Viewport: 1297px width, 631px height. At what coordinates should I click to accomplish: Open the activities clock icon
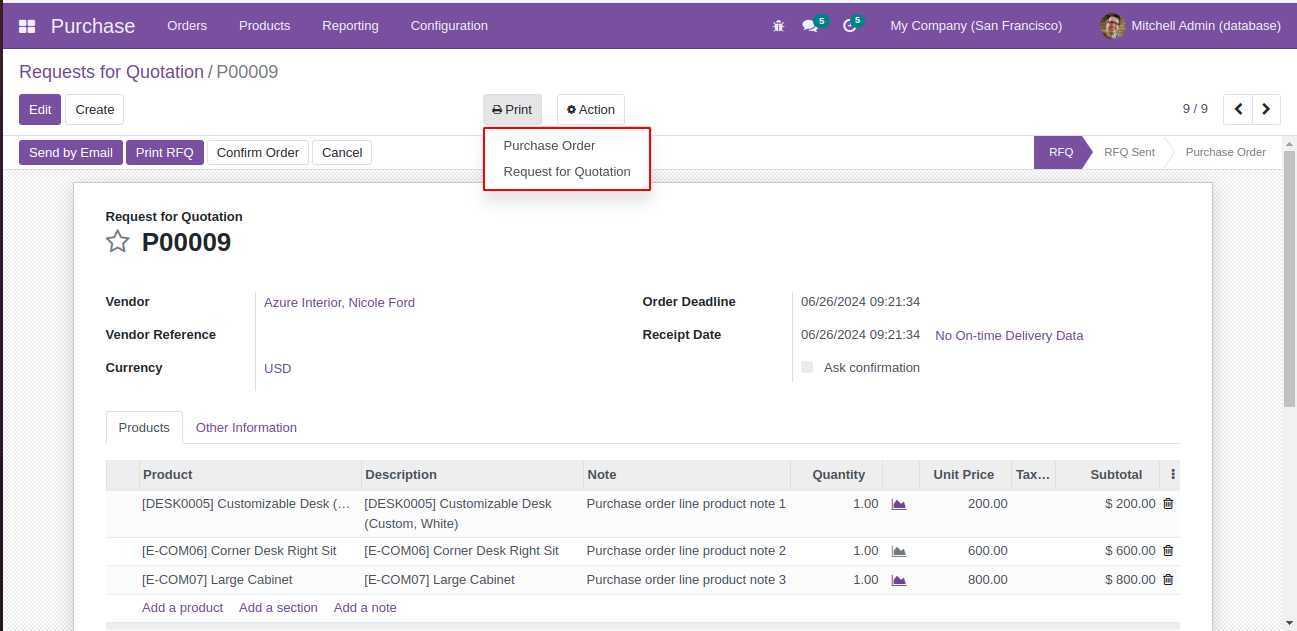pos(850,26)
